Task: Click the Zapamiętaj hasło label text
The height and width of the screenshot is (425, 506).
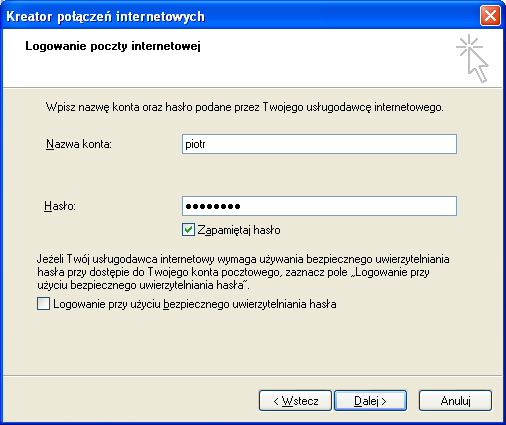Action: [x=239, y=230]
